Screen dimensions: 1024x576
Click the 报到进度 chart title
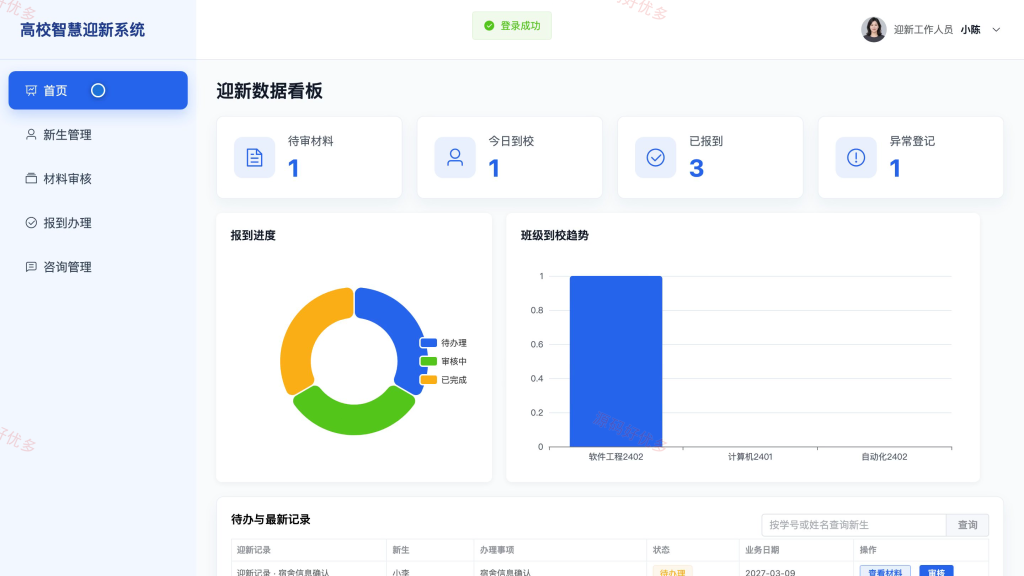(x=253, y=235)
